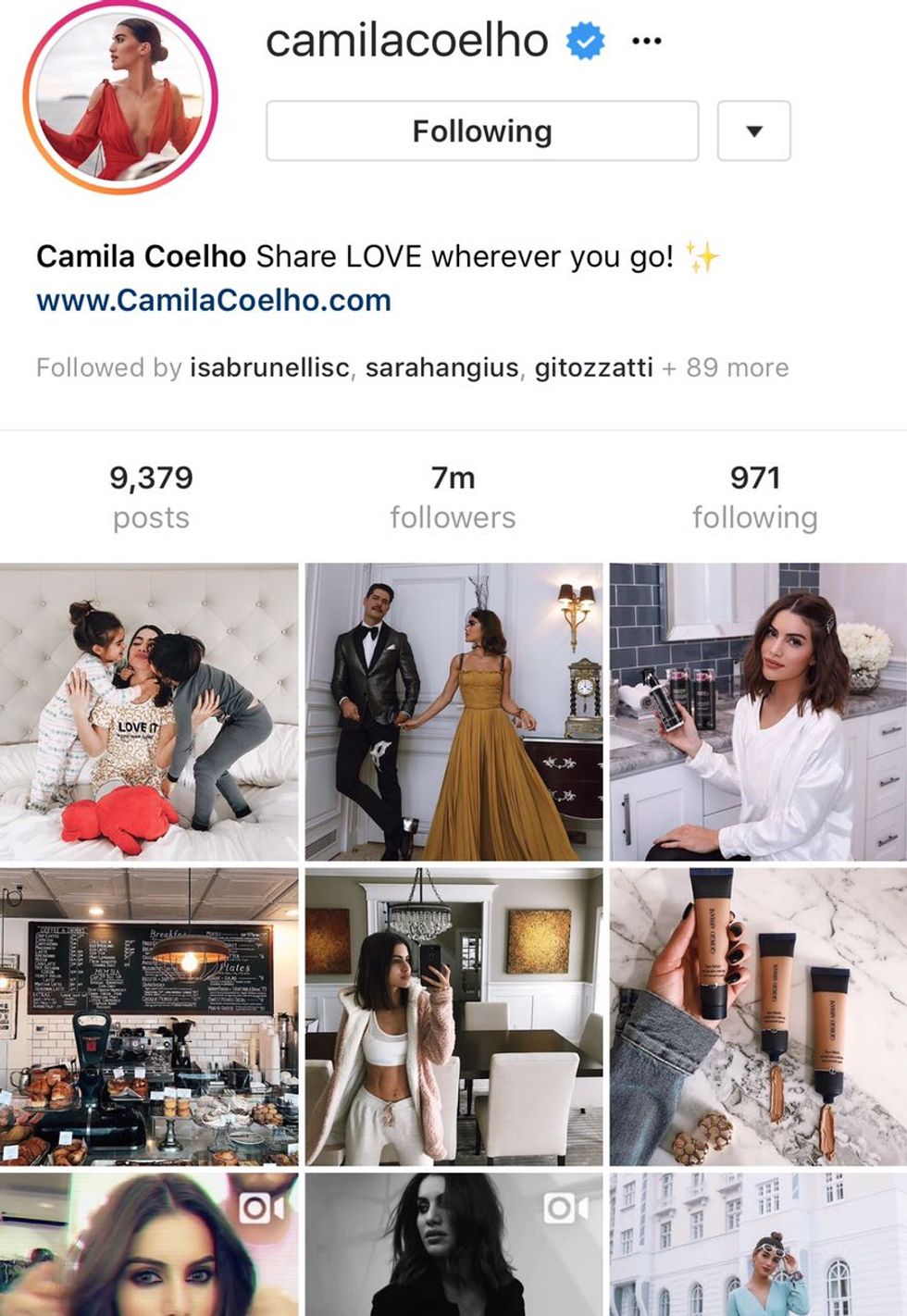The height and width of the screenshot is (1316, 907).
Task: Open the bakery café counter photo
Action: (149, 1016)
